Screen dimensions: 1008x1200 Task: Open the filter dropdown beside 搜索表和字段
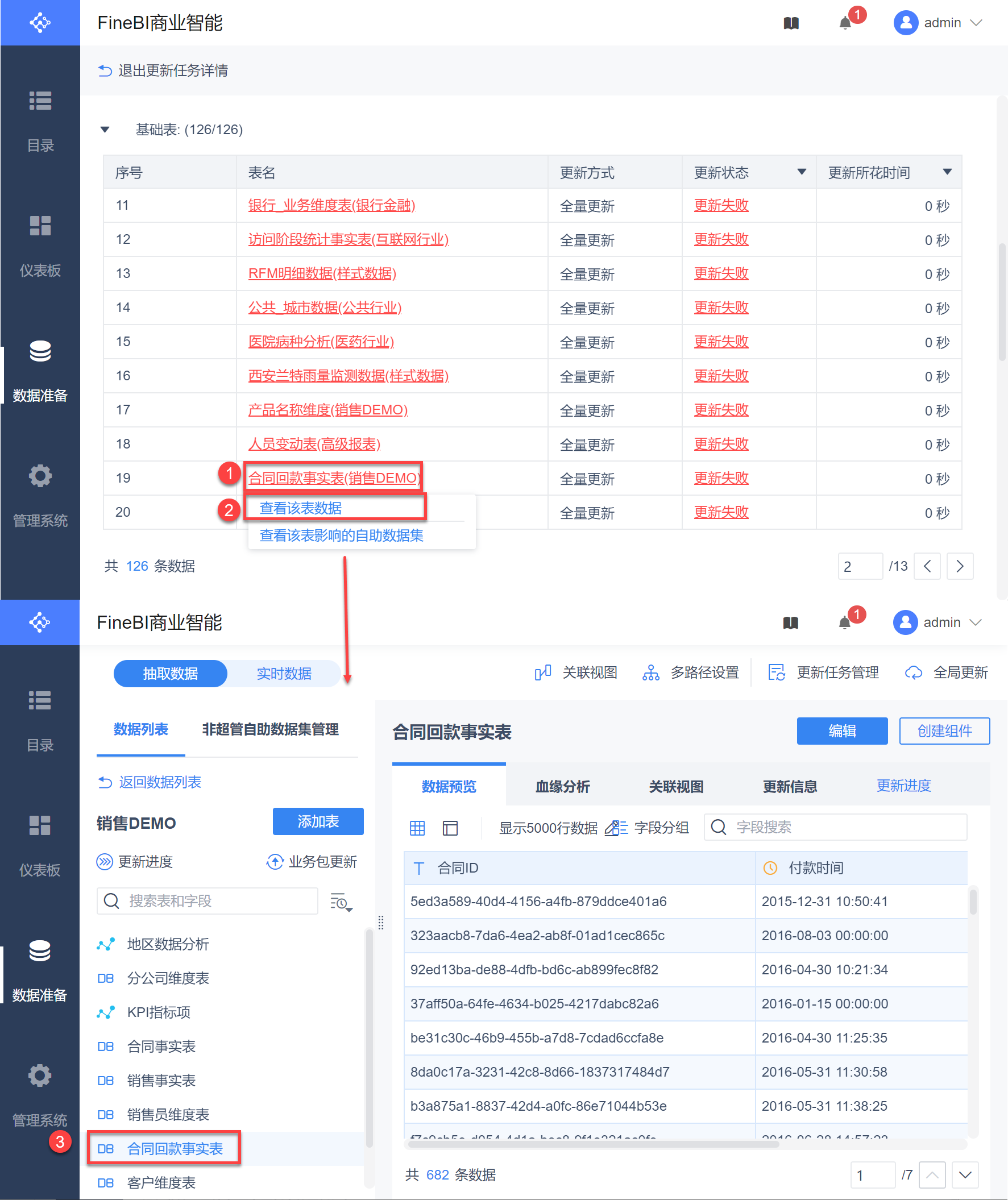(x=341, y=901)
